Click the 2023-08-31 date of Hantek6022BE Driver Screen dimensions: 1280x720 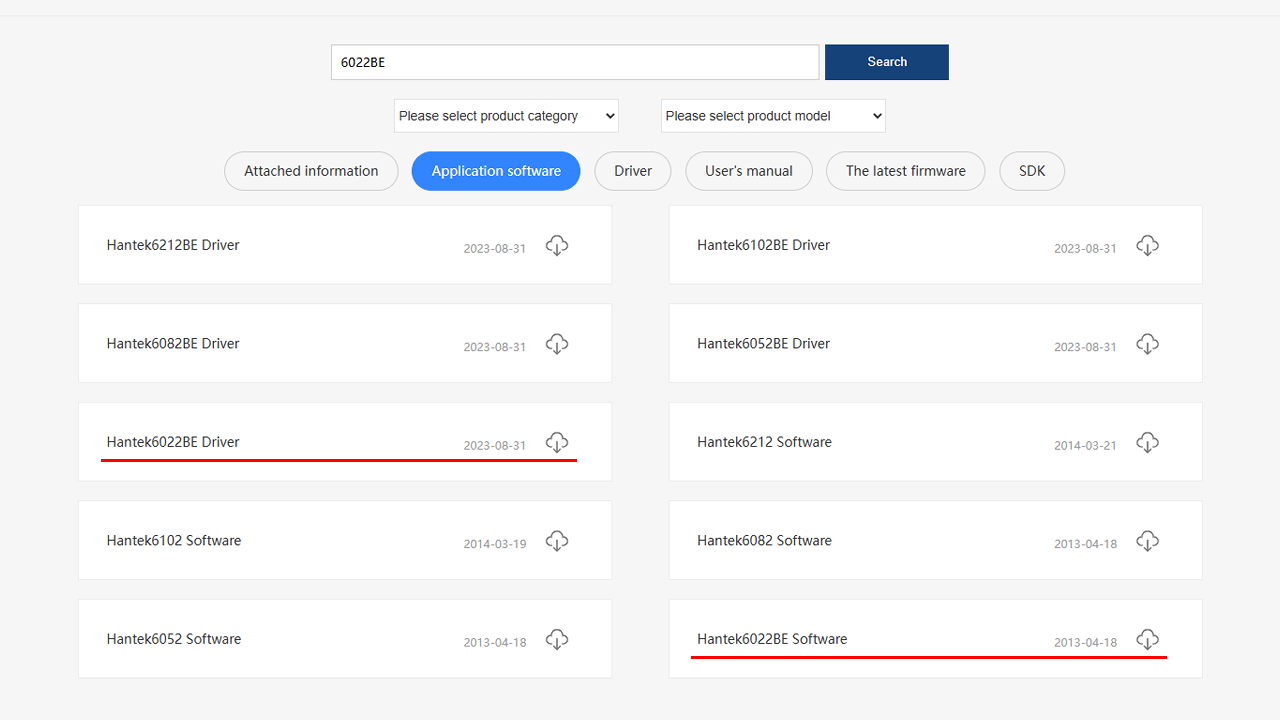pos(495,446)
